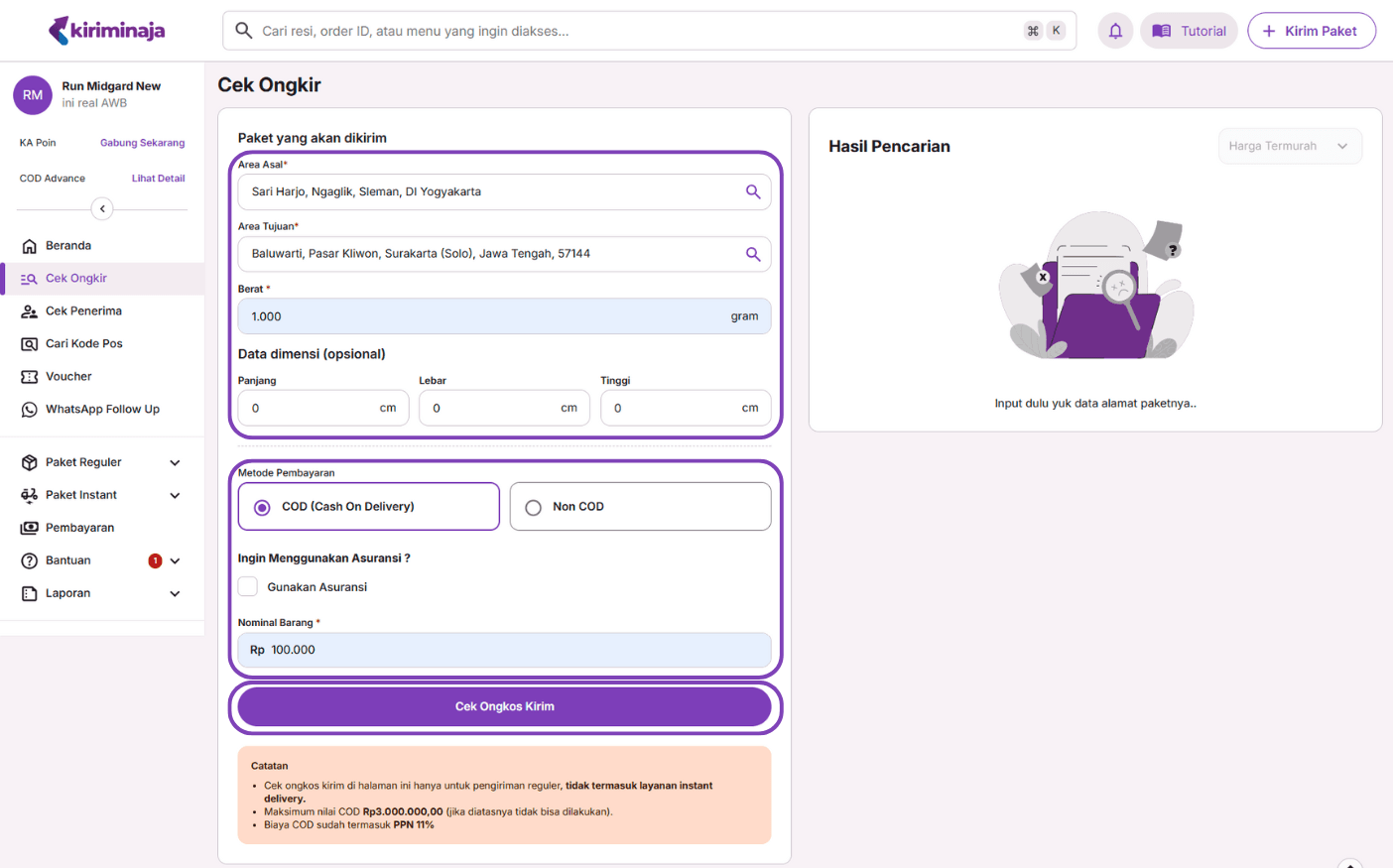Screen dimensions: 1393x868
Task: Click the Kirim Paket button
Action: point(1311,31)
